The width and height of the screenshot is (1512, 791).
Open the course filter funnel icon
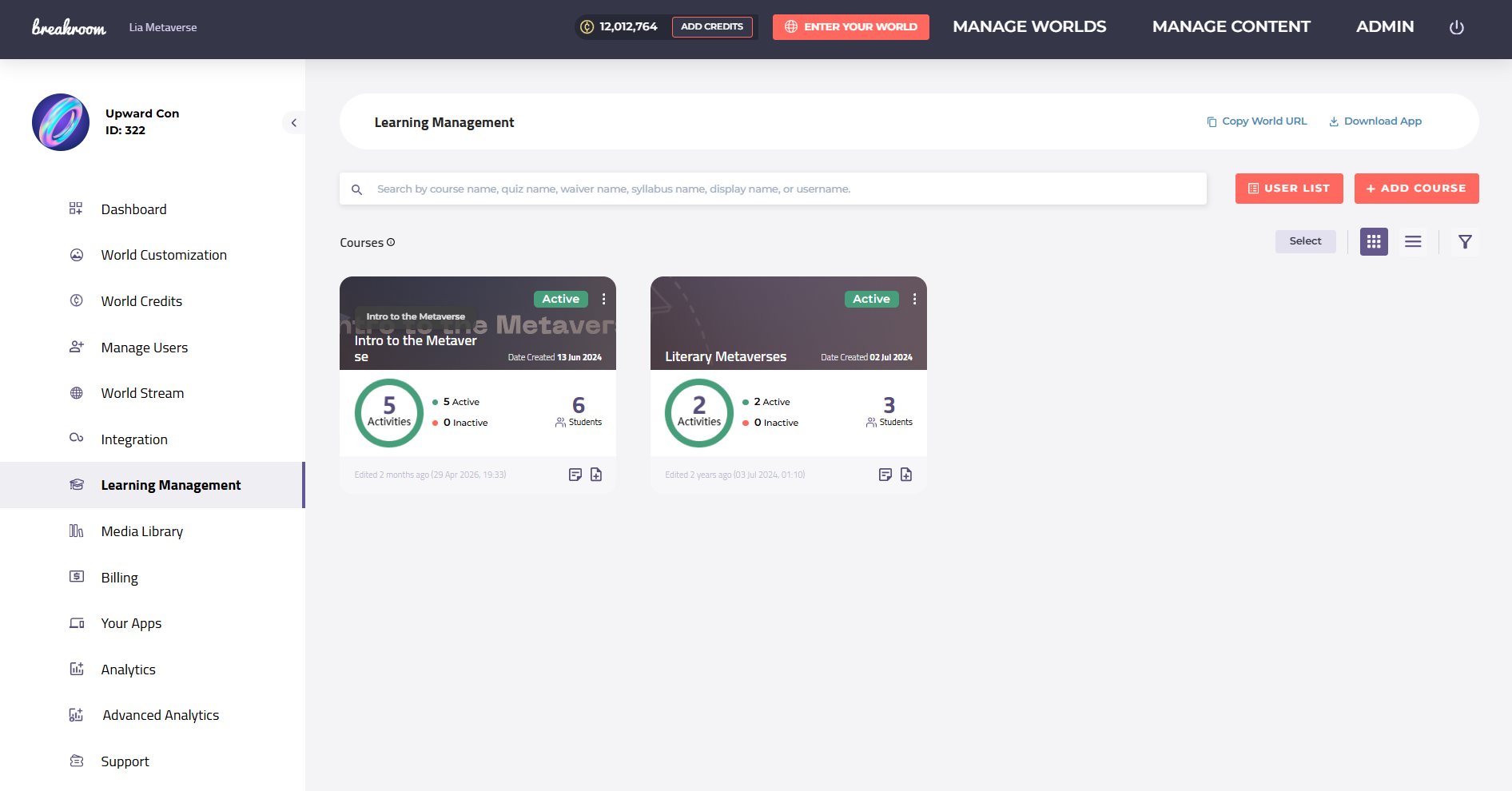tap(1465, 241)
